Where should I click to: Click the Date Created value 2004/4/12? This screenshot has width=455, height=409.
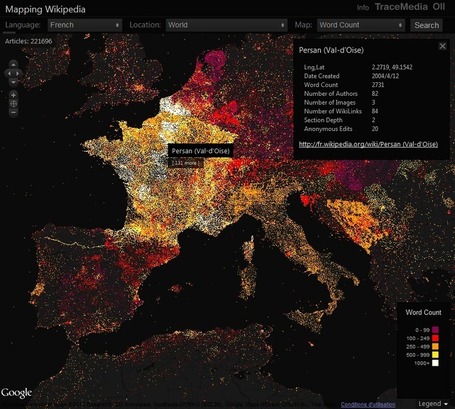385,76
